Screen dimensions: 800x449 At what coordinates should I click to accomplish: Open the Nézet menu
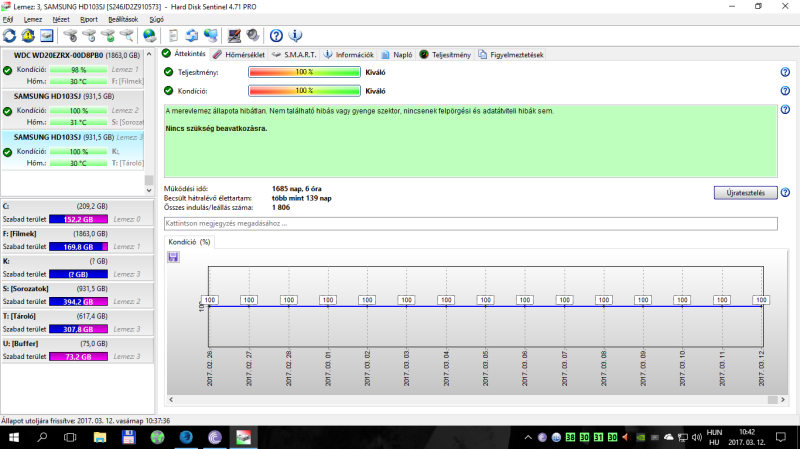click(x=61, y=19)
